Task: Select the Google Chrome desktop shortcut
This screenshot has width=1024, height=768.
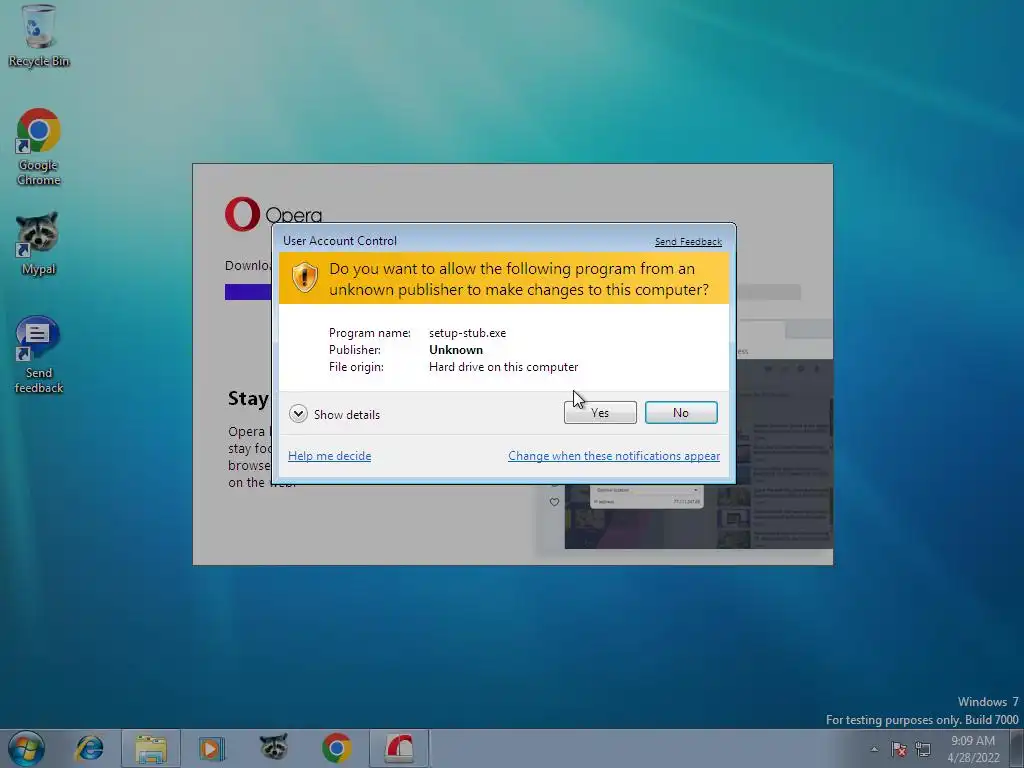Action: pyautogui.click(x=39, y=148)
